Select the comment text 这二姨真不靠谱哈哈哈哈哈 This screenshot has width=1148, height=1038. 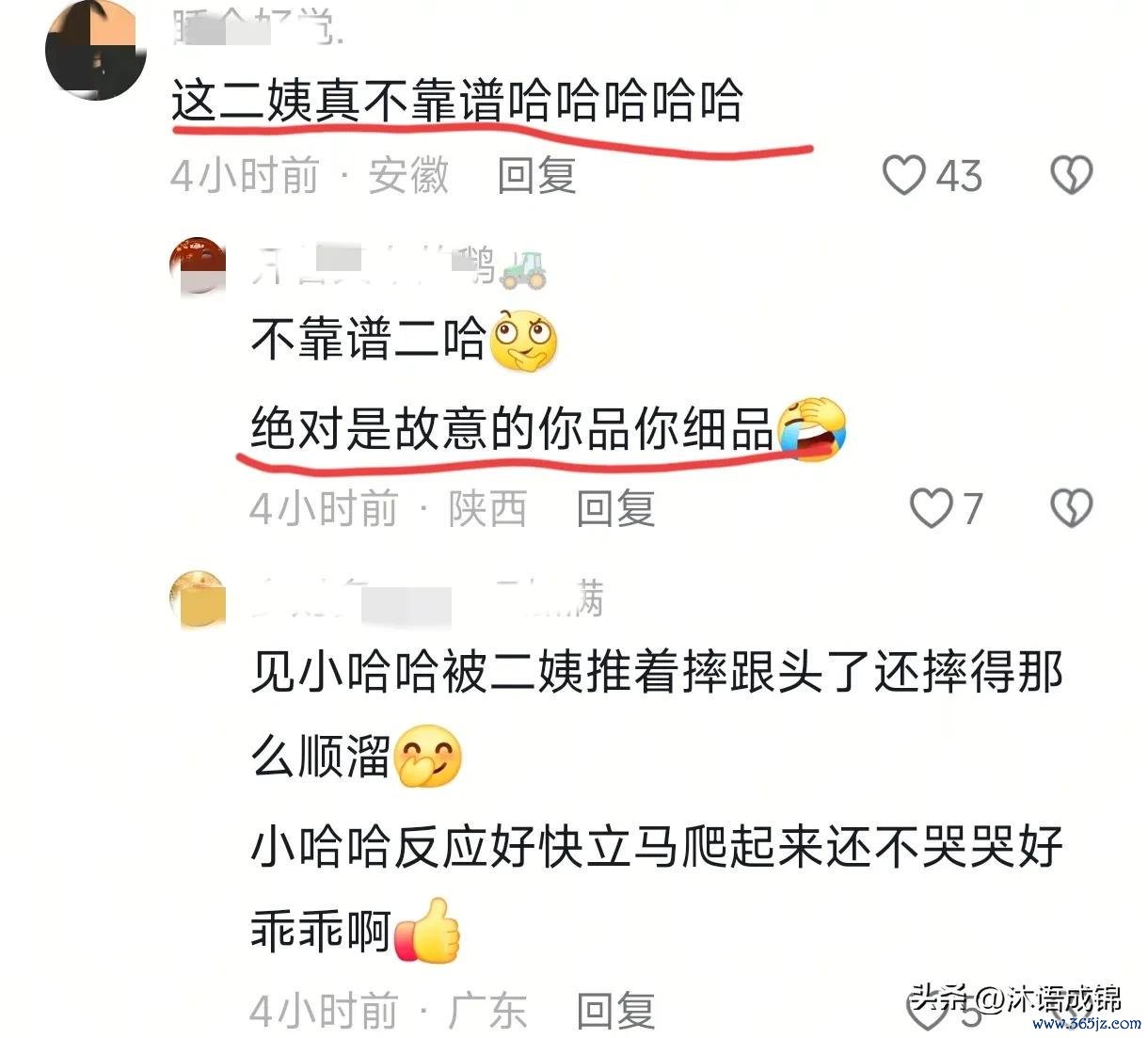(x=457, y=102)
